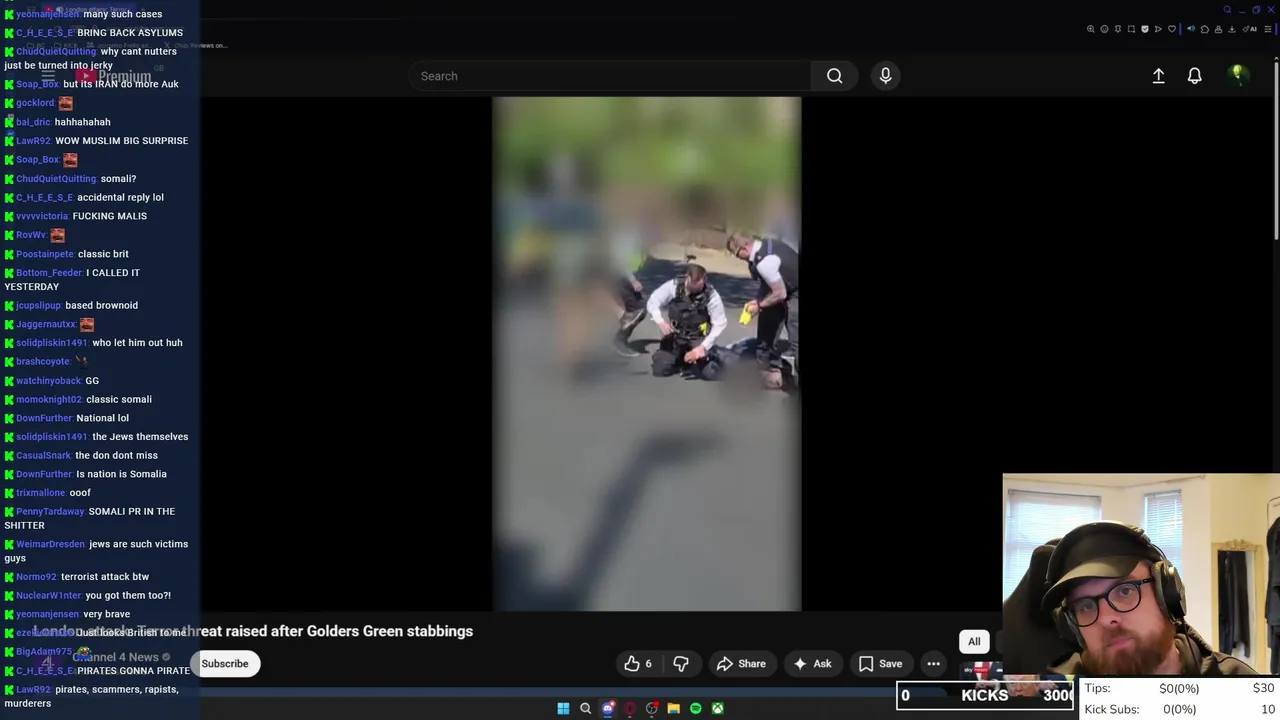Click the YouTube page scrollbar

click(1275, 150)
